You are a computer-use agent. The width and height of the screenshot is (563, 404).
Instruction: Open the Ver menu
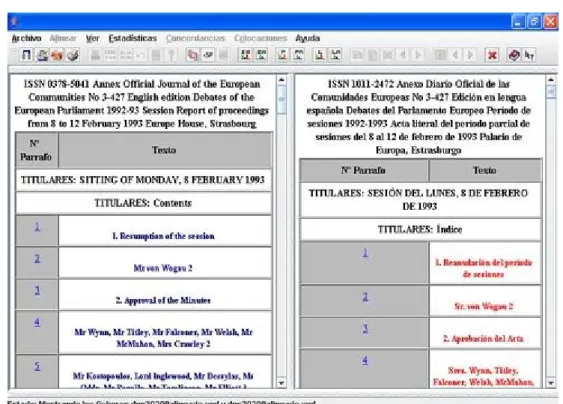point(92,38)
